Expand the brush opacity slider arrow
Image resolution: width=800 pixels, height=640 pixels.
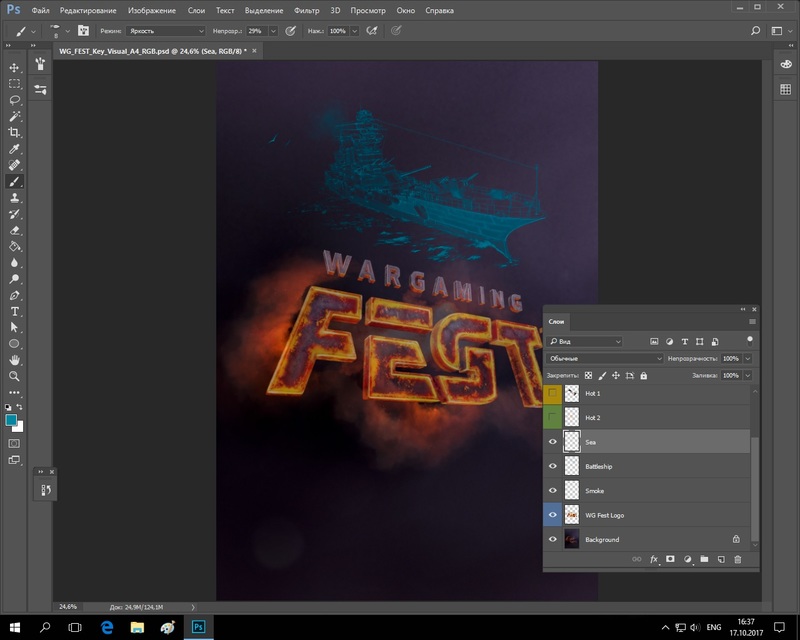coord(273,31)
